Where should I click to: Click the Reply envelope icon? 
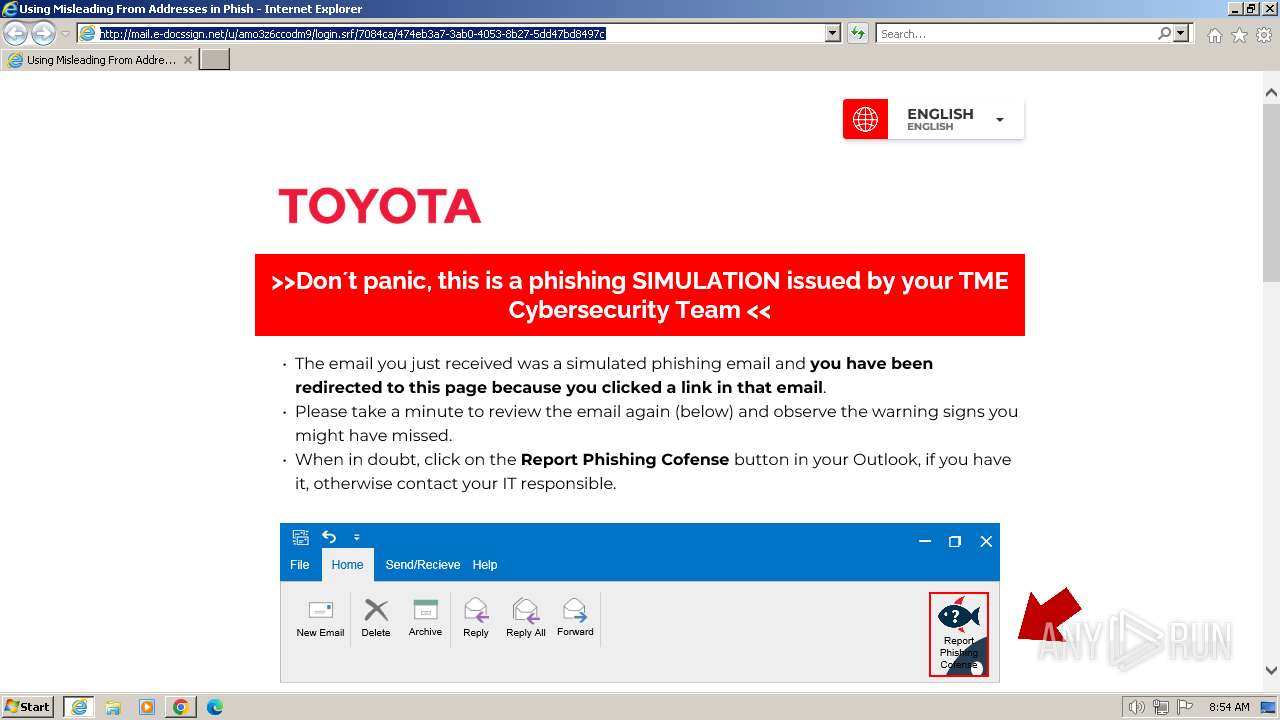click(476, 610)
